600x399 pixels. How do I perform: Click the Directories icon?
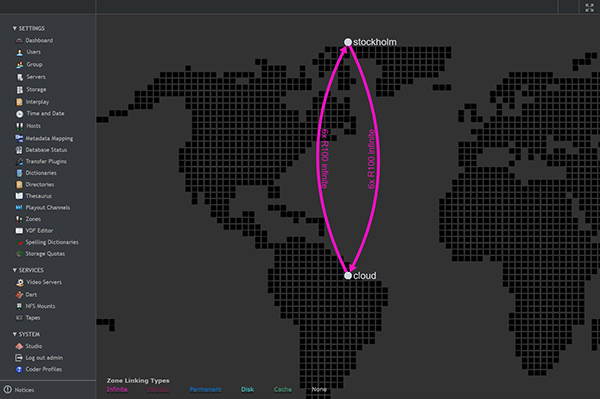point(19,185)
